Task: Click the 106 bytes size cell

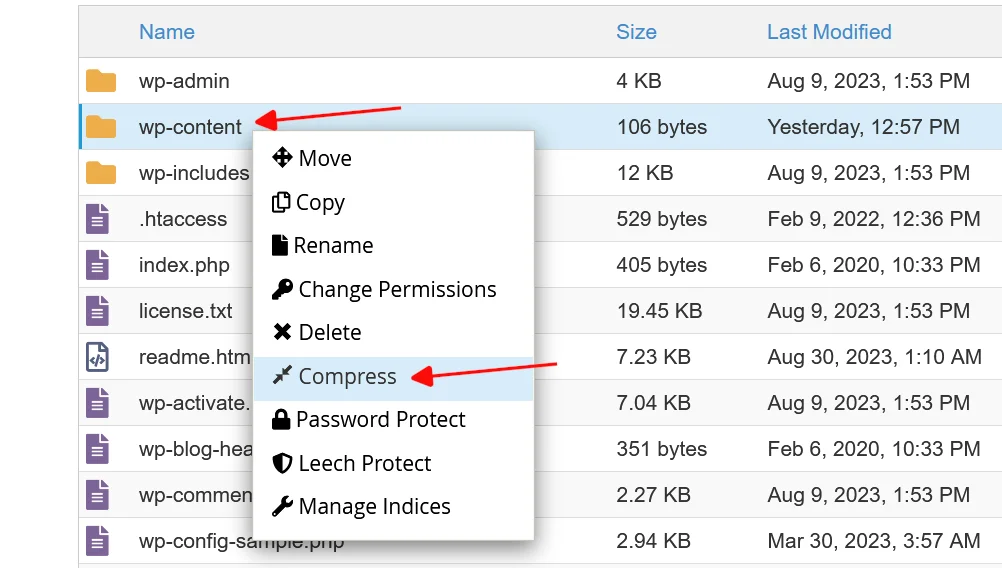Action: point(661,127)
